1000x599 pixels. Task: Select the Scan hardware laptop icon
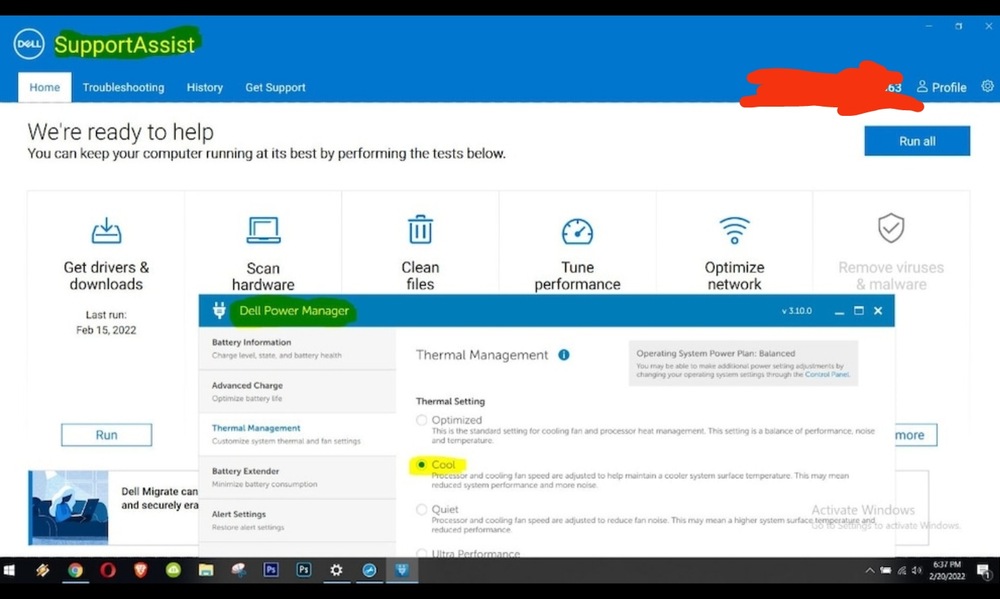coord(263,230)
